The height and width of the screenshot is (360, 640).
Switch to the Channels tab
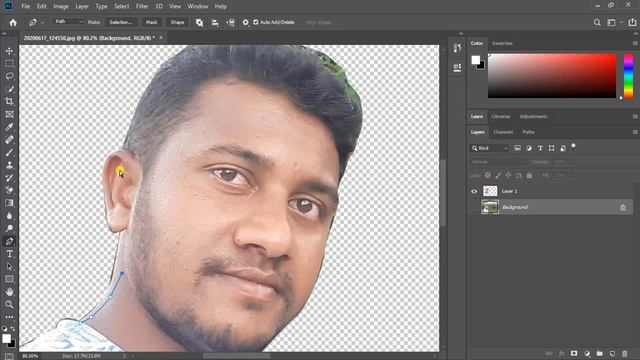tap(503, 132)
